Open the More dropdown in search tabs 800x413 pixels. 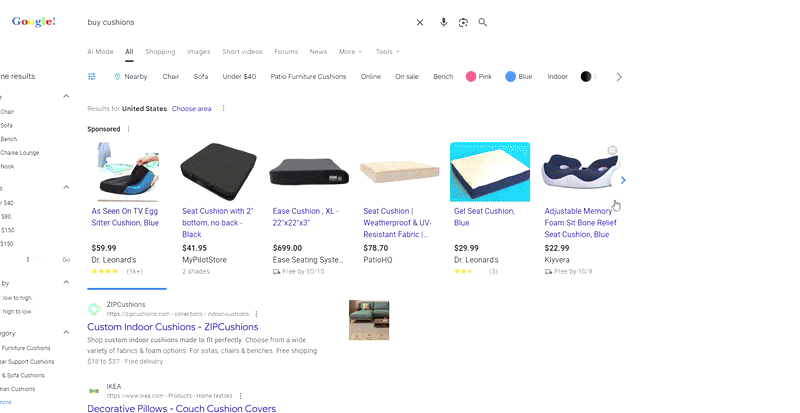[x=350, y=52]
